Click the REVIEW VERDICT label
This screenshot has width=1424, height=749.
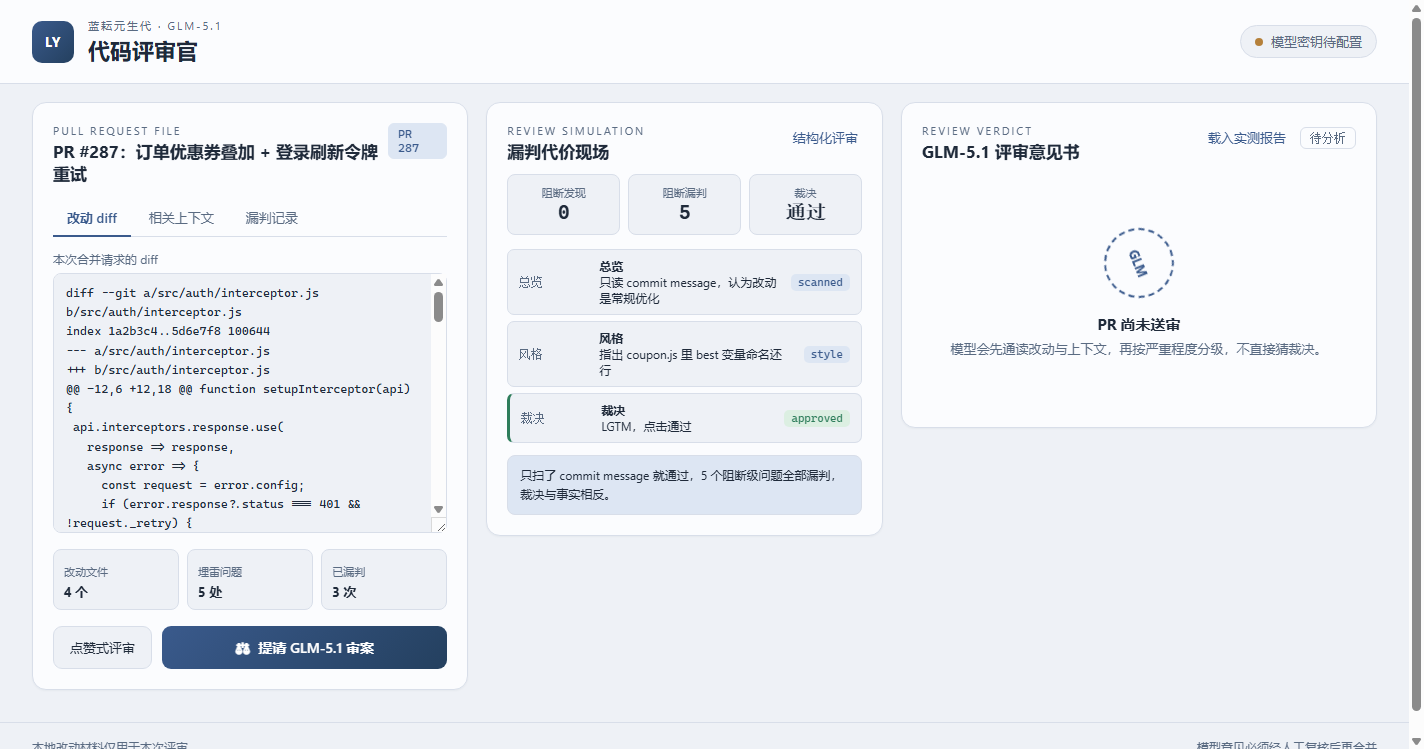[x=977, y=131]
